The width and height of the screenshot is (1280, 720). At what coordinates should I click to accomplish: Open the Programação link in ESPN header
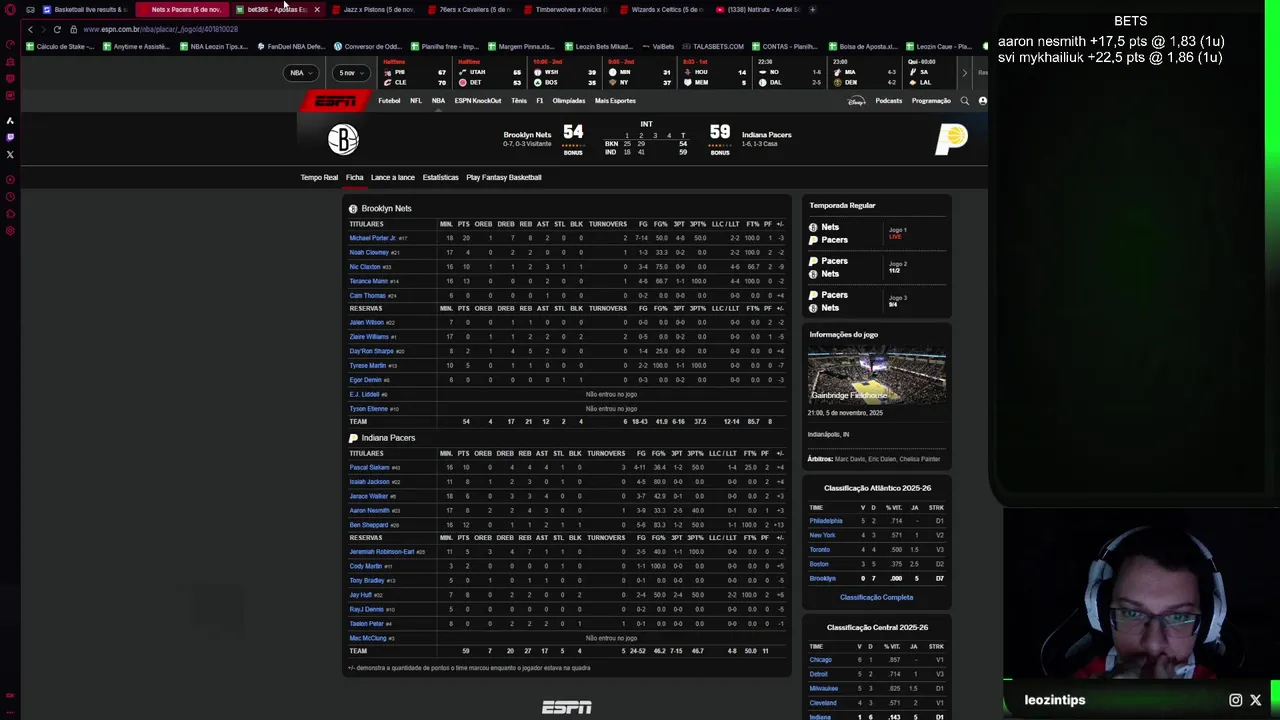point(931,101)
